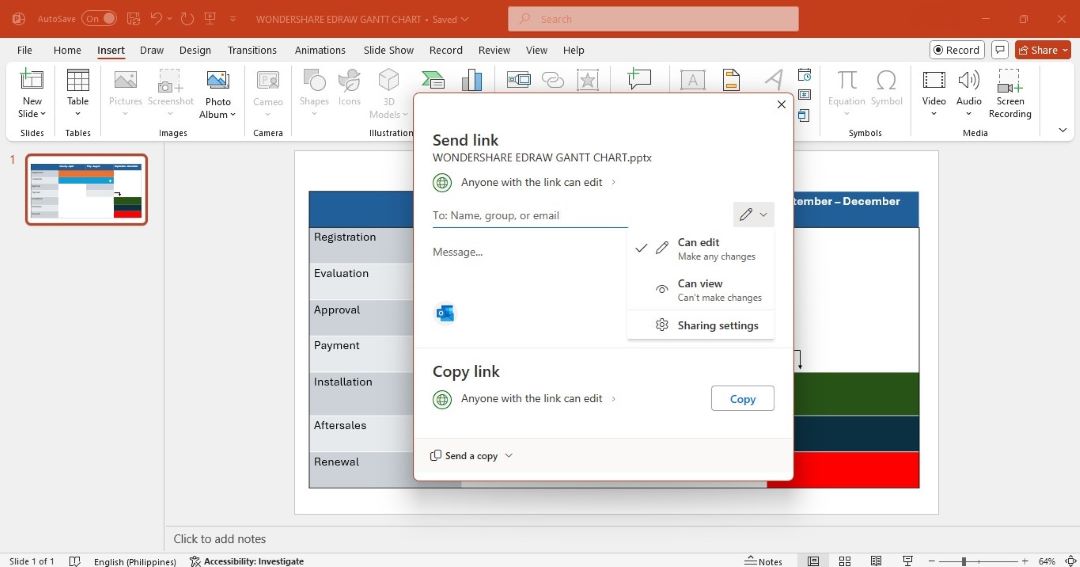Screen dimensions: 1080x567
Task: Switch to the Animations tab
Action: tap(320, 50)
